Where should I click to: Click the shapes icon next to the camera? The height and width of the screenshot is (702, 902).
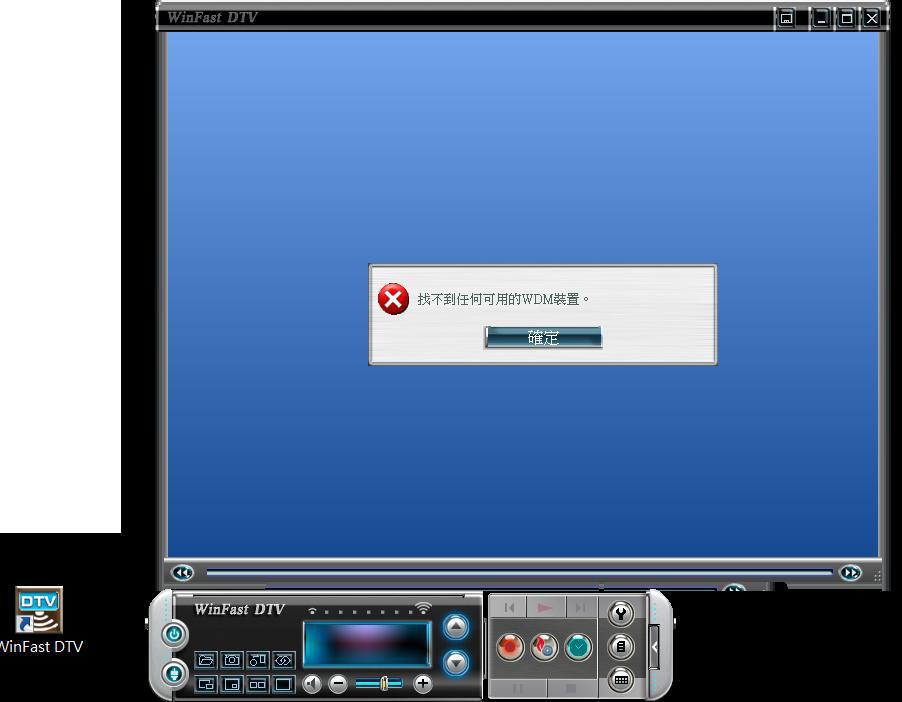pyautogui.click(x=257, y=659)
